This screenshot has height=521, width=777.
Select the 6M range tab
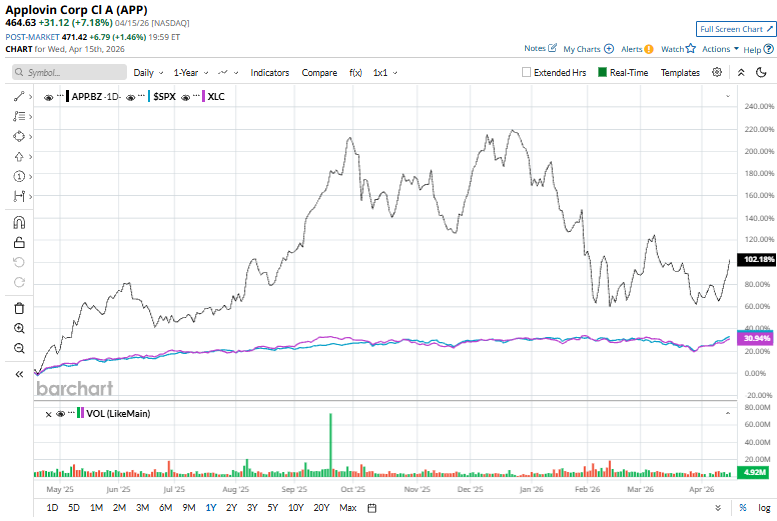166,508
